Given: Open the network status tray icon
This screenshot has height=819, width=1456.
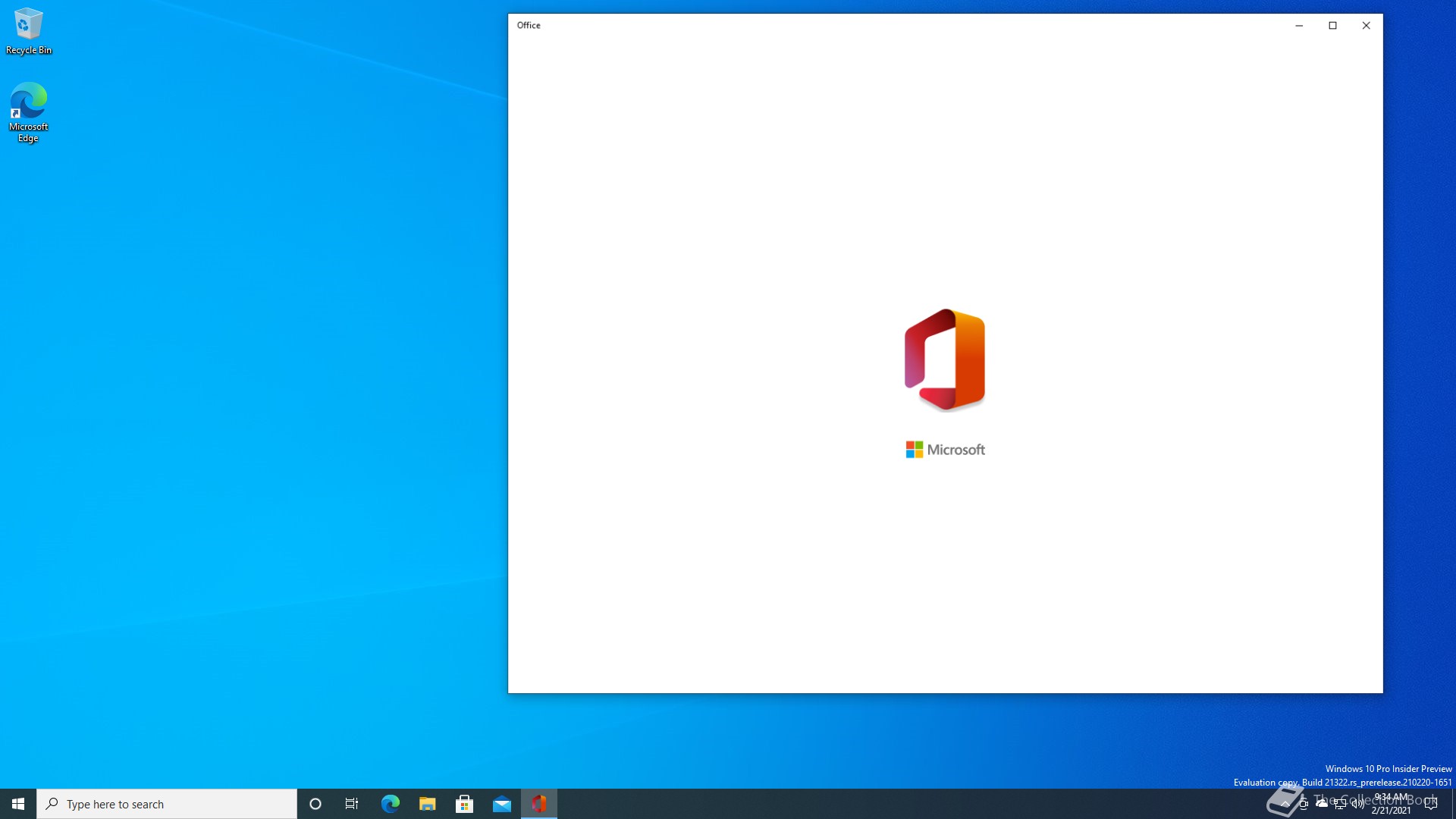Looking at the screenshot, I should point(1340,804).
